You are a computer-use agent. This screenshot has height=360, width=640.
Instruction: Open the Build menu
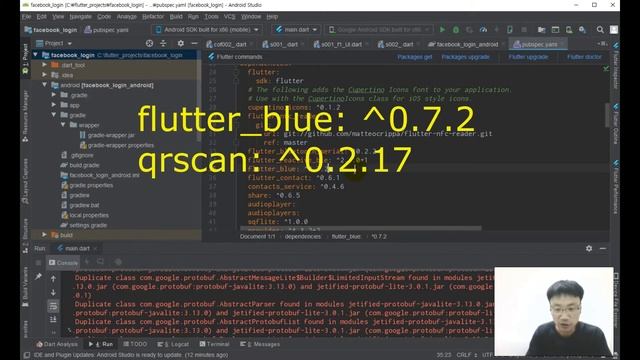(x=176, y=17)
